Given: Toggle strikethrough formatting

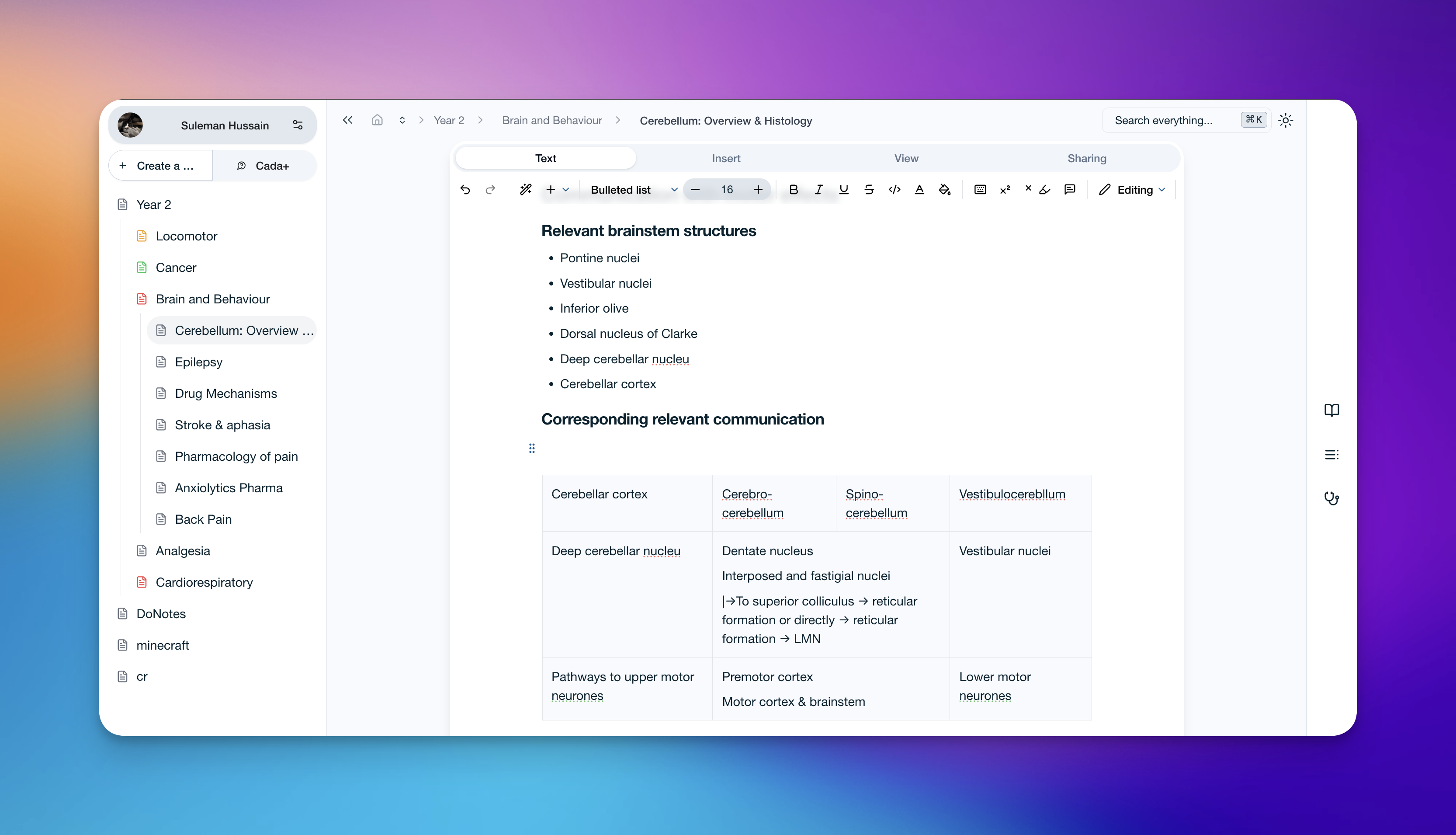Looking at the screenshot, I should click(868, 190).
